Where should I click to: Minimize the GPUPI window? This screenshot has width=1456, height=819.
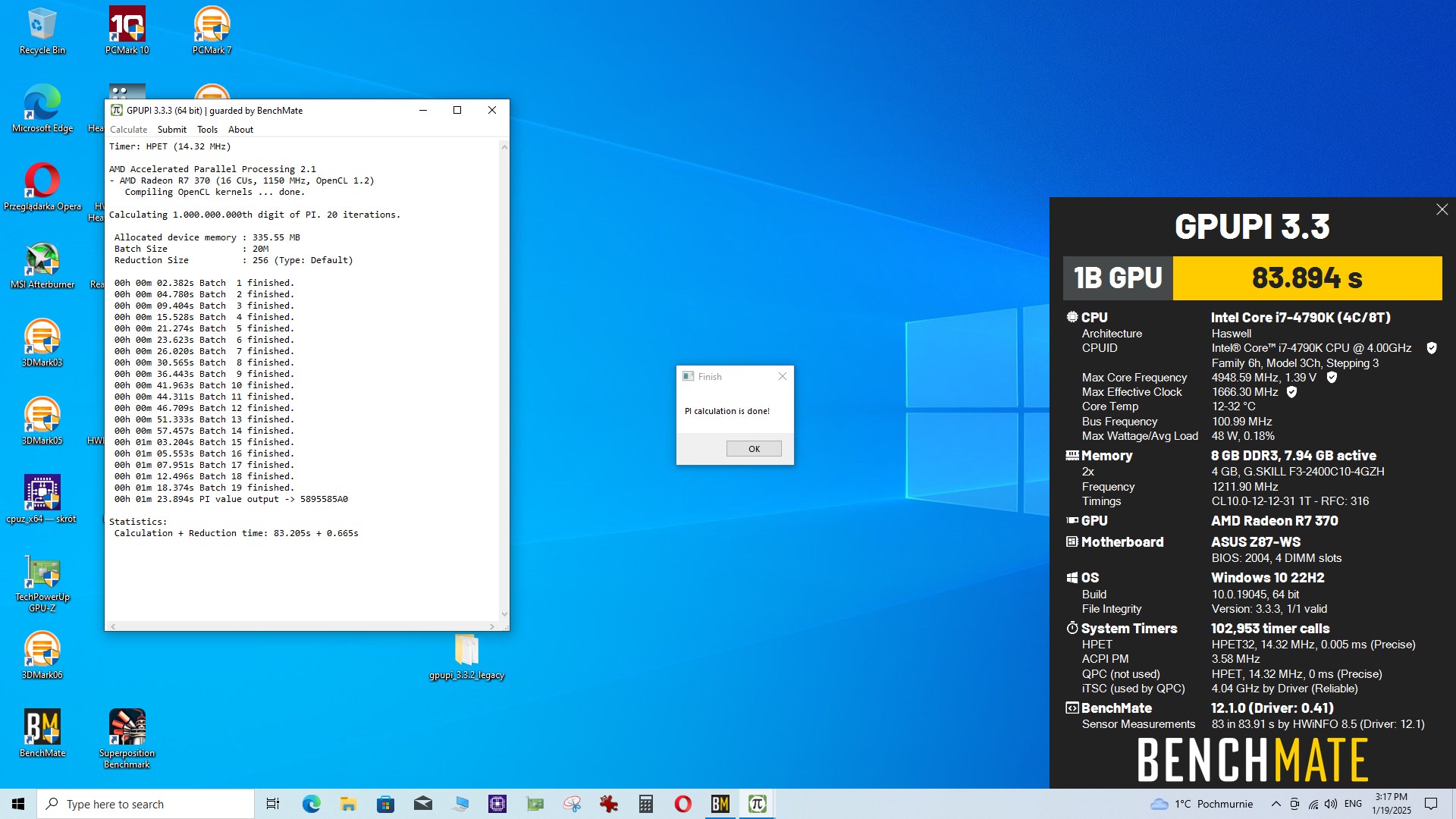[423, 110]
